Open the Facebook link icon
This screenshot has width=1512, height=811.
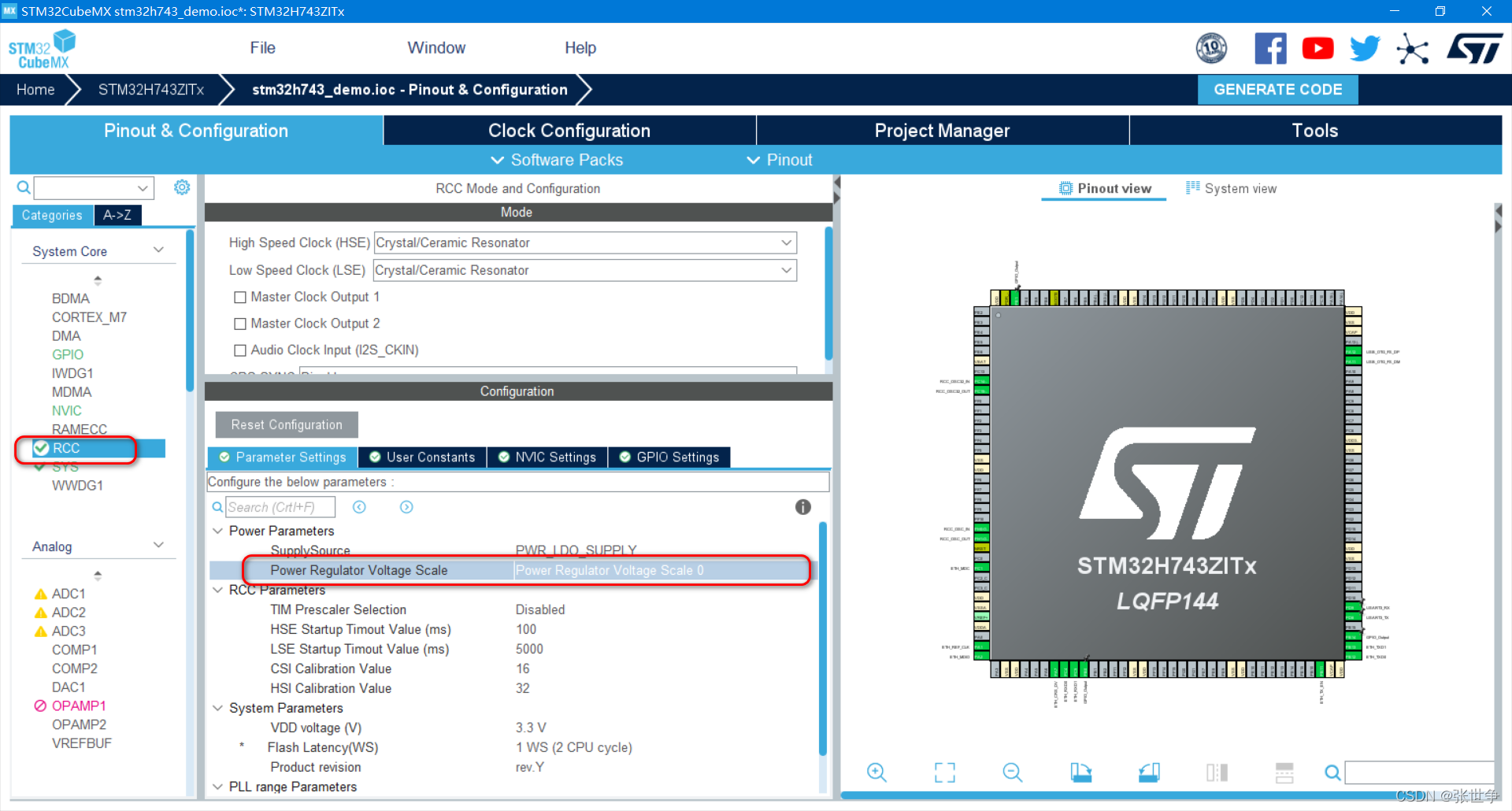(1270, 49)
